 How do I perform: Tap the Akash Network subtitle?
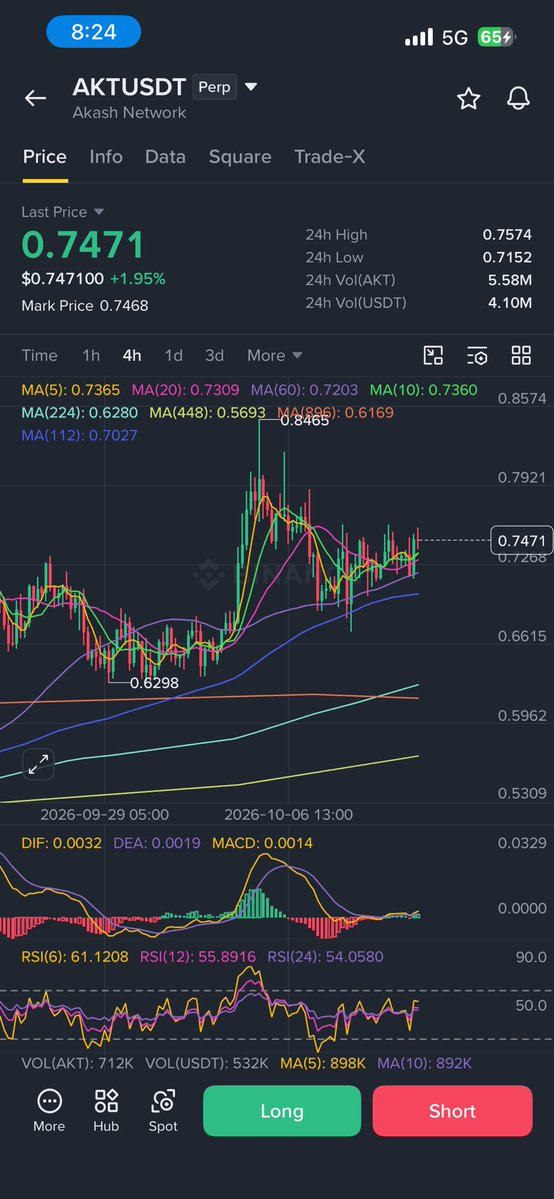(x=129, y=113)
